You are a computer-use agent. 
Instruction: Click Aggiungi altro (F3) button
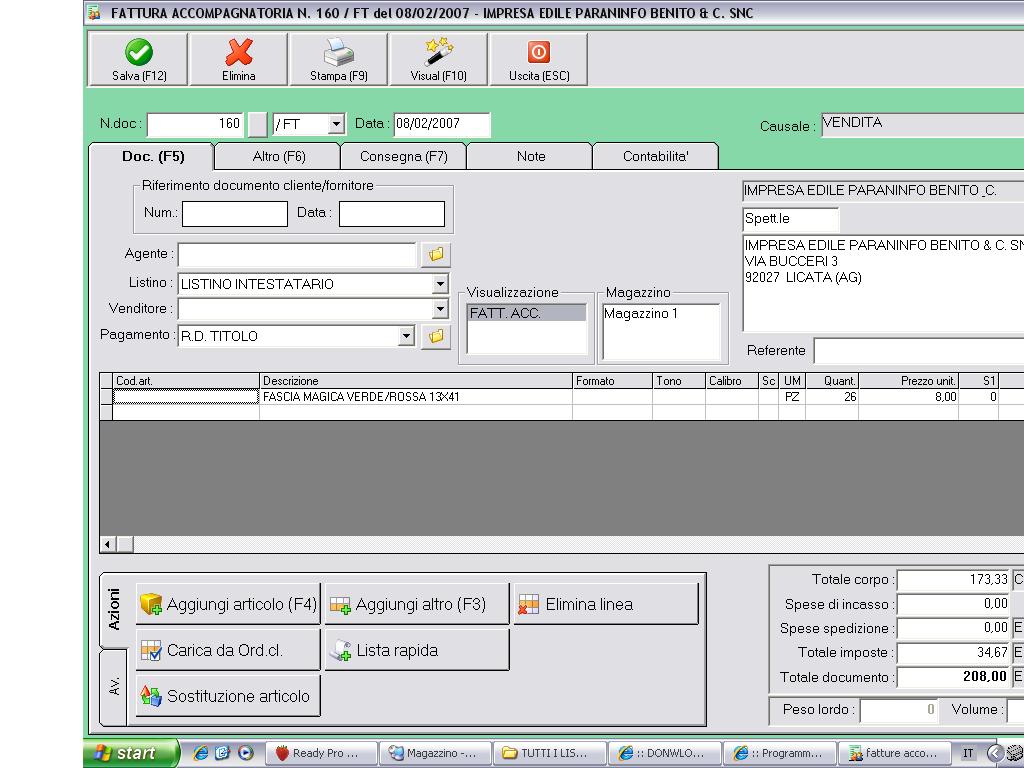(417, 605)
